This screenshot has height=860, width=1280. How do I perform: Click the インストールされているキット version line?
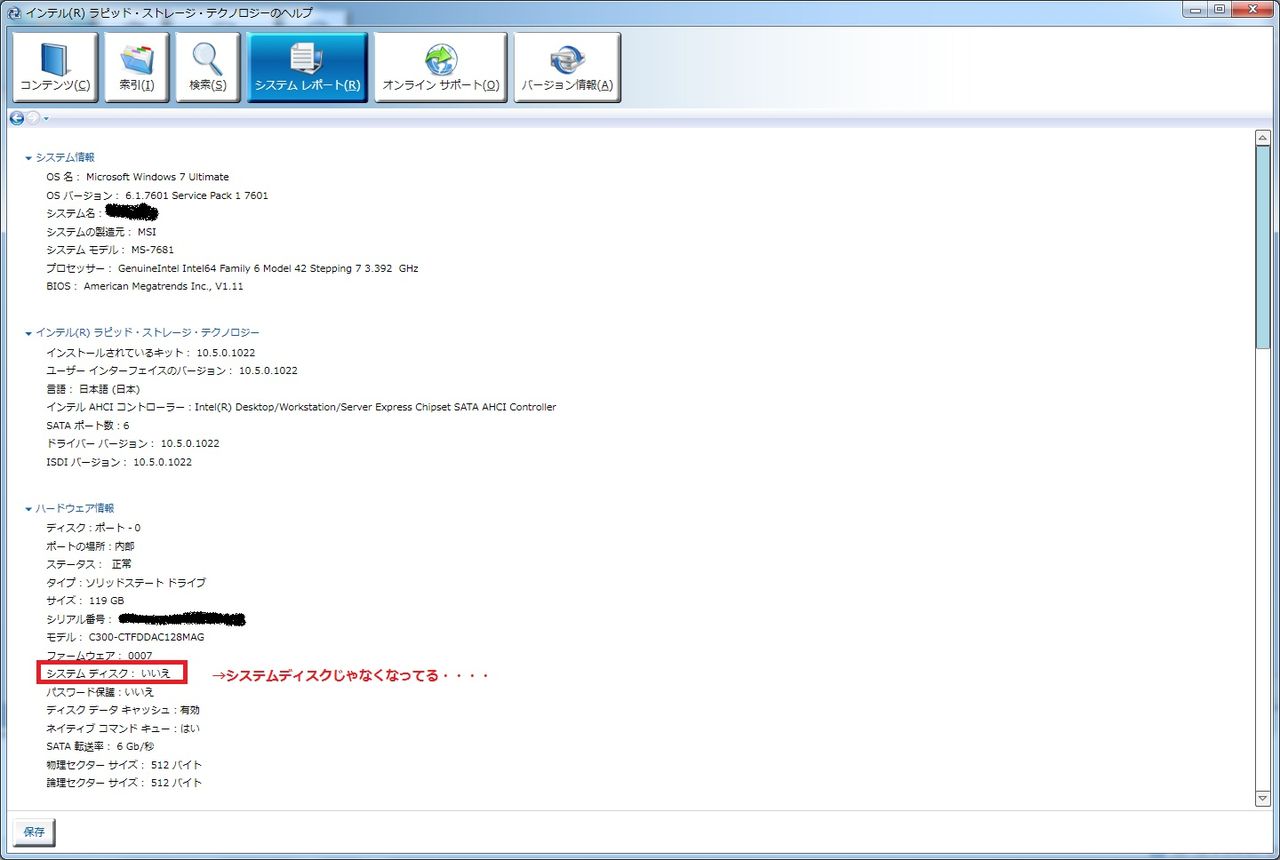pyautogui.click(x=150, y=353)
